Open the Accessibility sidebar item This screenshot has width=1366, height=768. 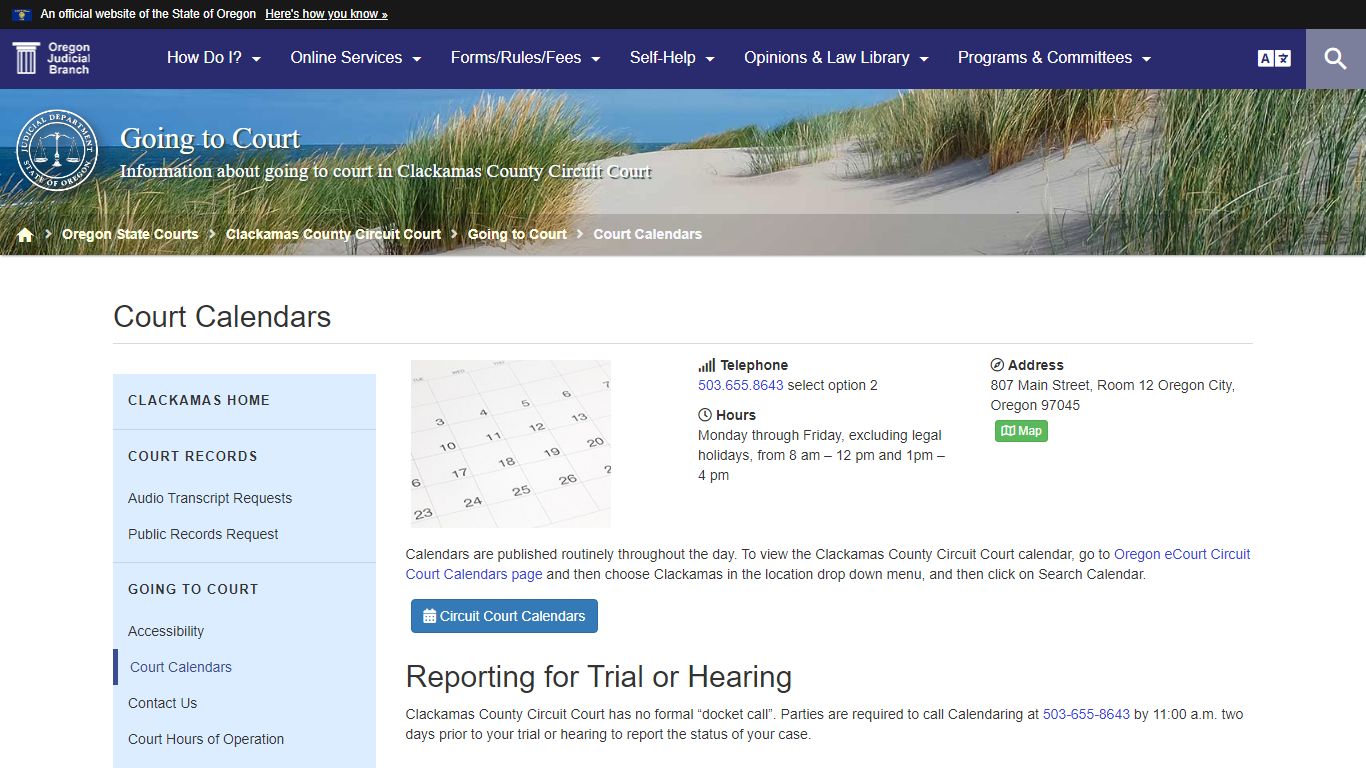(166, 631)
